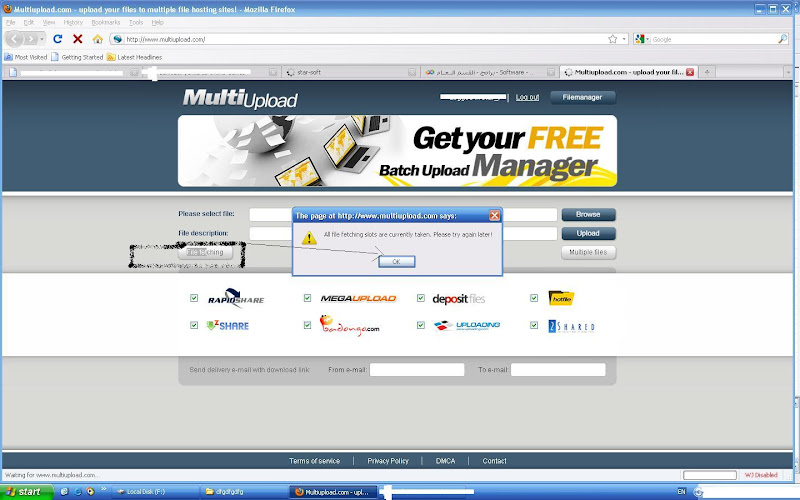The width and height of the screenshot is (800, 500).
Task: Click the MultiUpload site logo
Action: pos(240,98)
